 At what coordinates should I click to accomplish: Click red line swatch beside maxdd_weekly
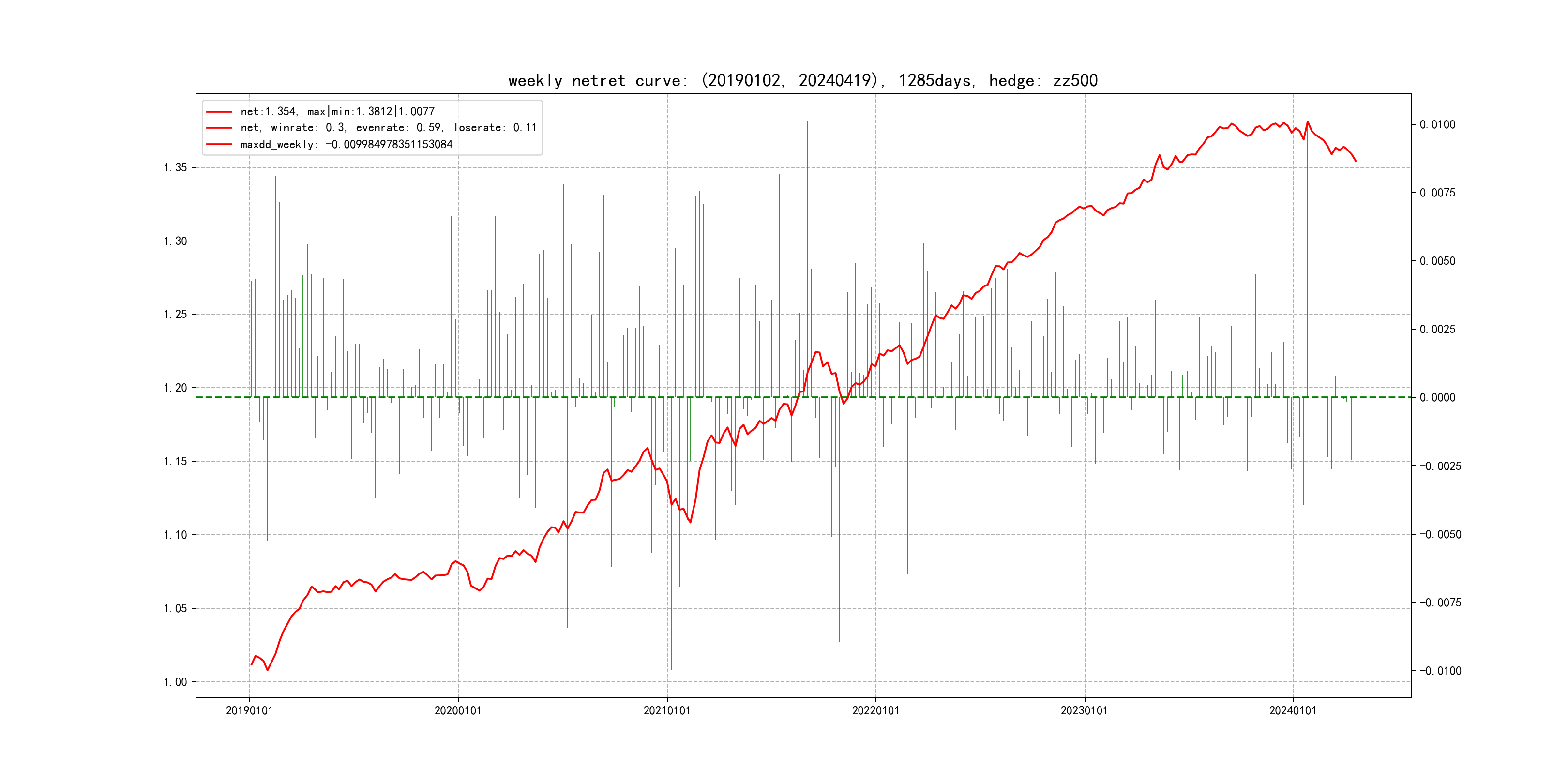(x=219, y=145)
